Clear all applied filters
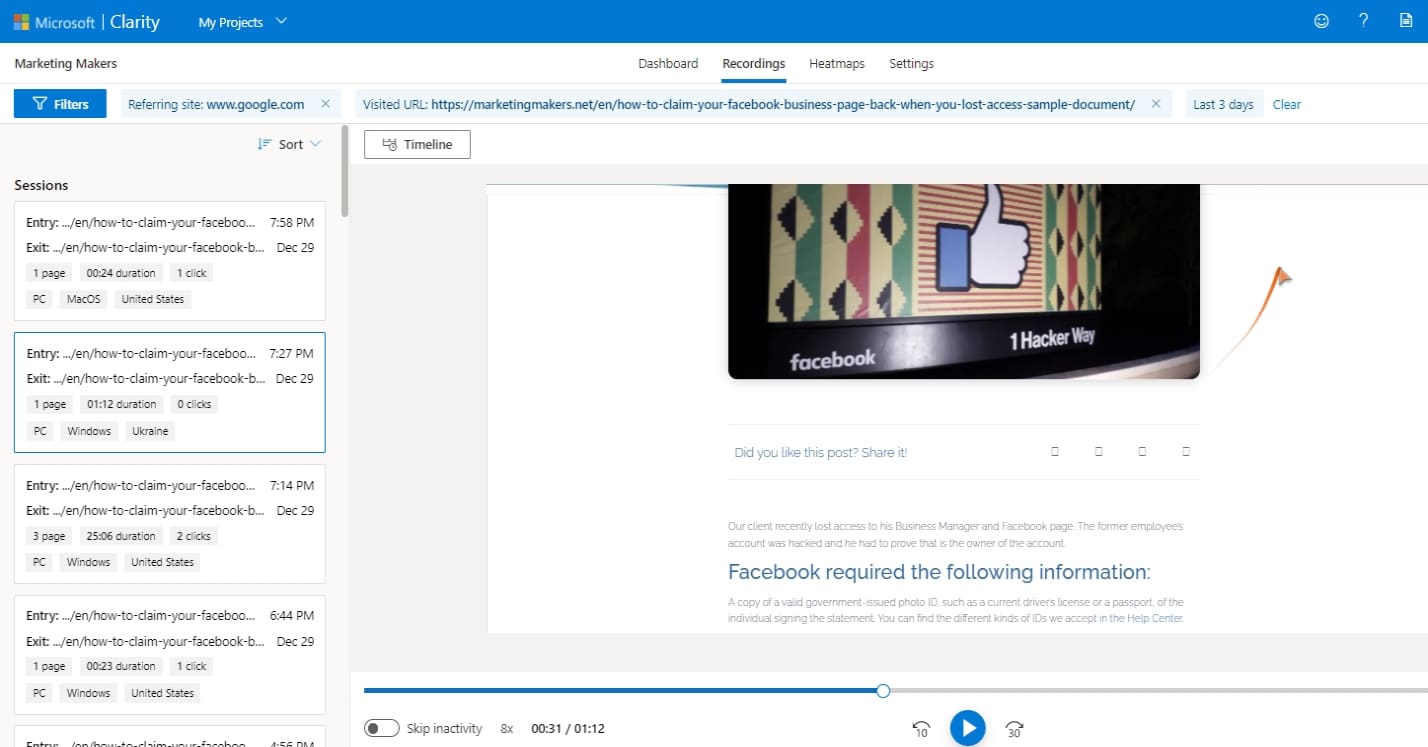Image resolution: width=1428 pixels, height=747 pixels. click(x=1287, y=104)
